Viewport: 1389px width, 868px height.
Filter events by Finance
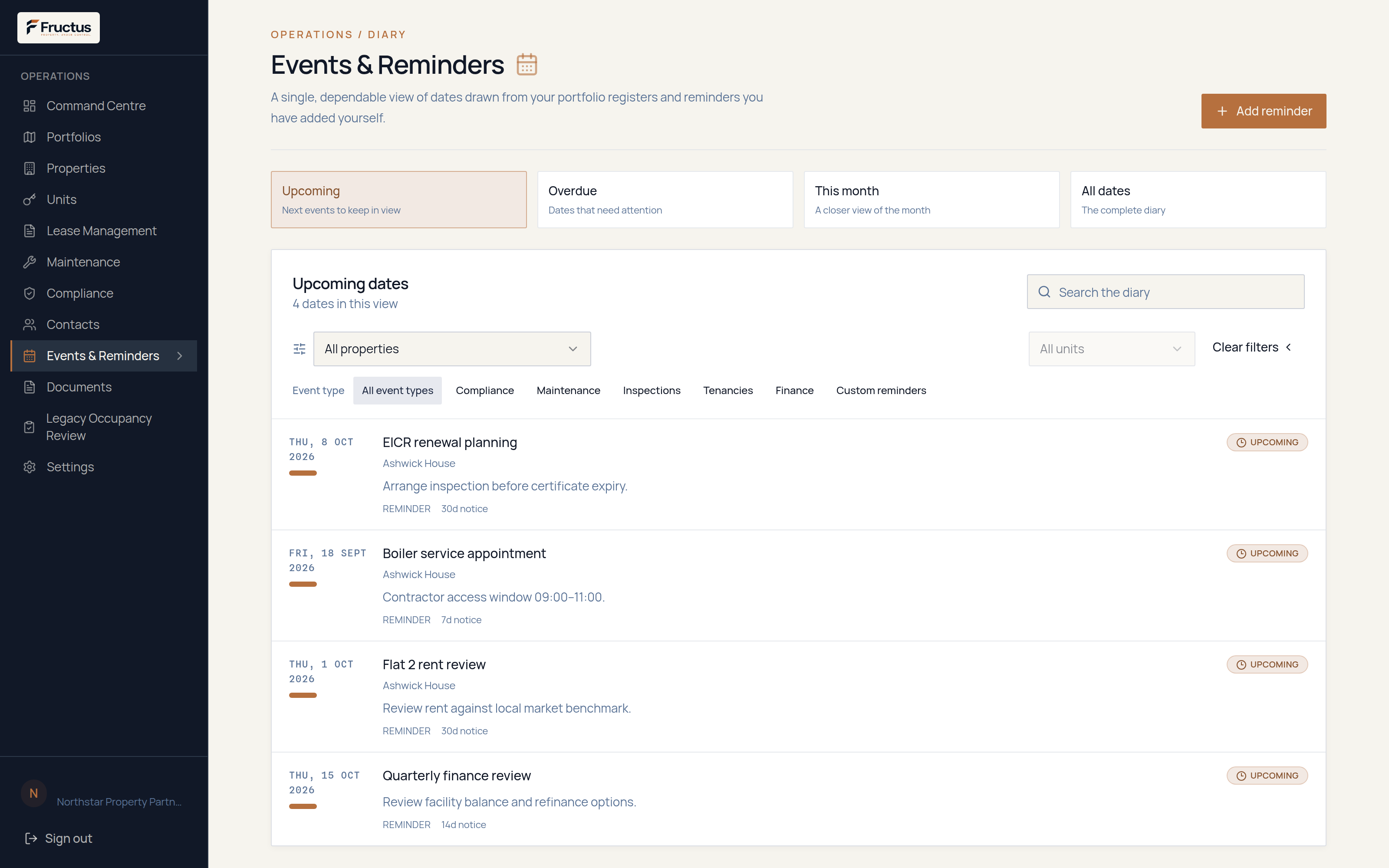794,390
